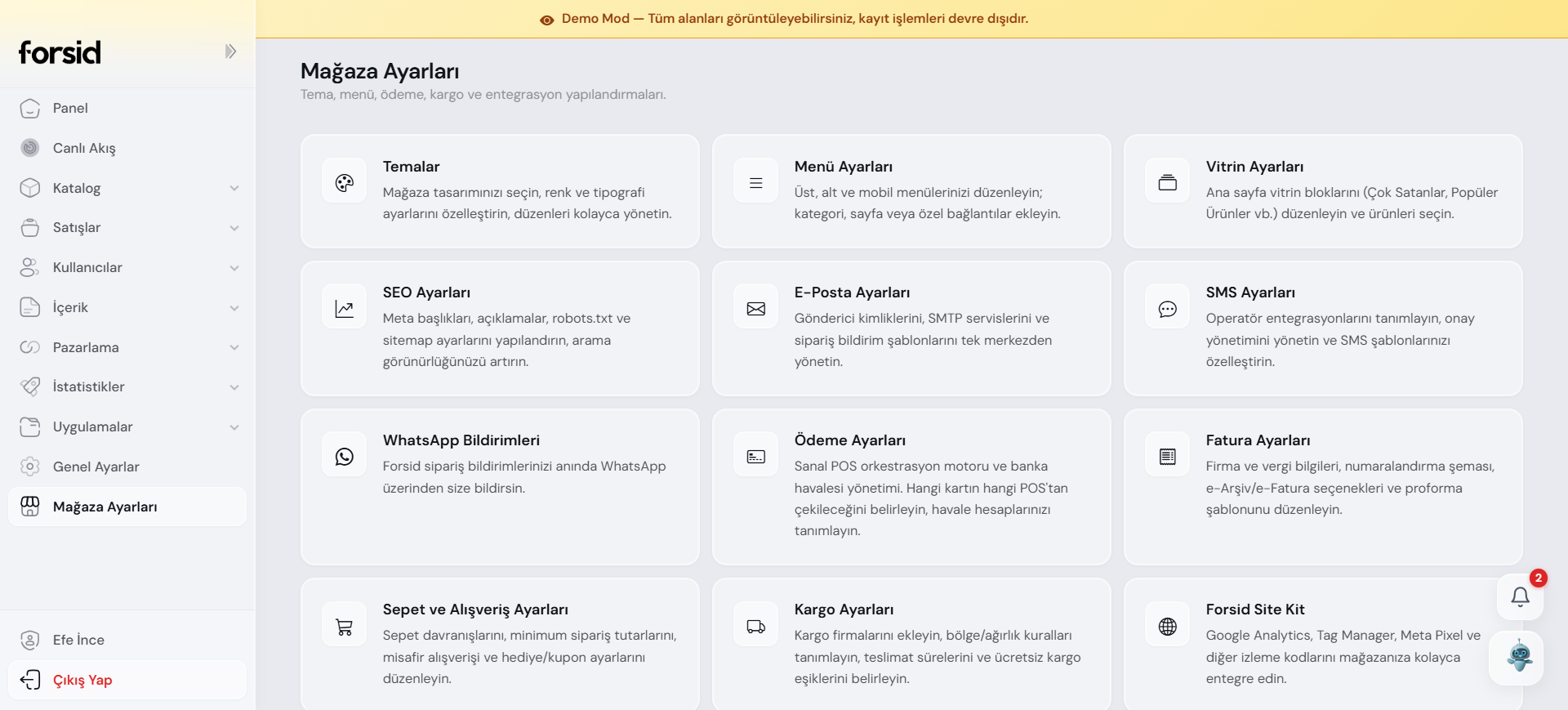Click the Mağaza Ayarları store icon
Screen dimensions: 1568x710
(30, 507)
